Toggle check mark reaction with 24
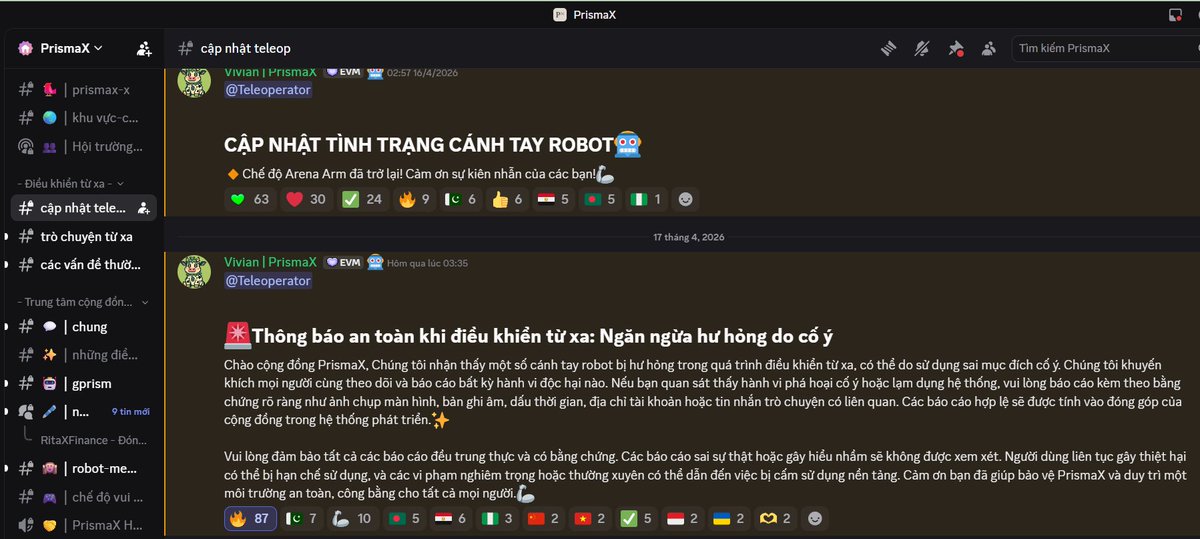Screen dimensions: 1200x539 pyautogui.click(x=362, y=199)
